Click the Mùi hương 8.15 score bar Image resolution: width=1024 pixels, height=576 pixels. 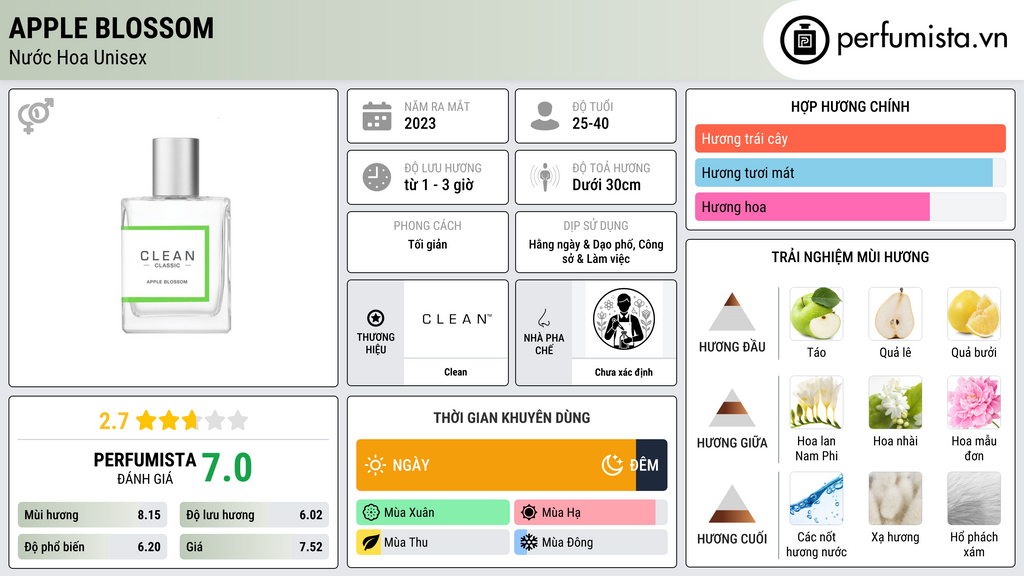coord(92,515)
